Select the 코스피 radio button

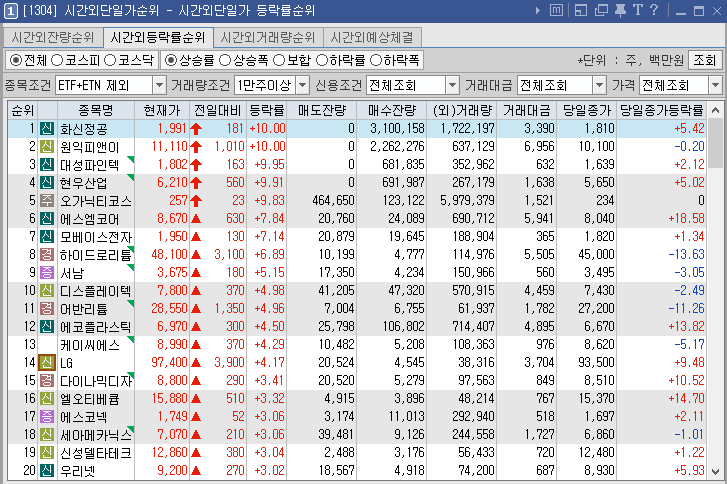(57, 60)
